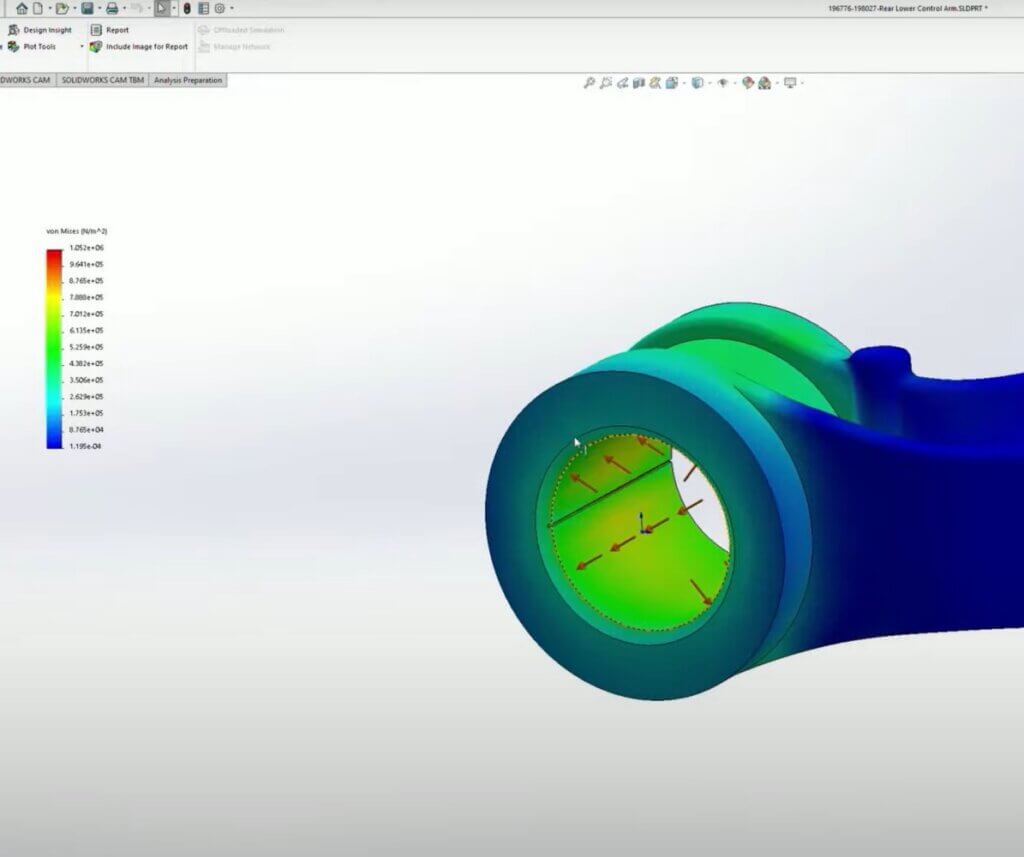Expand the New document dropdown arrow
The width and height of the screenshot is (1024, 857).
50,8
